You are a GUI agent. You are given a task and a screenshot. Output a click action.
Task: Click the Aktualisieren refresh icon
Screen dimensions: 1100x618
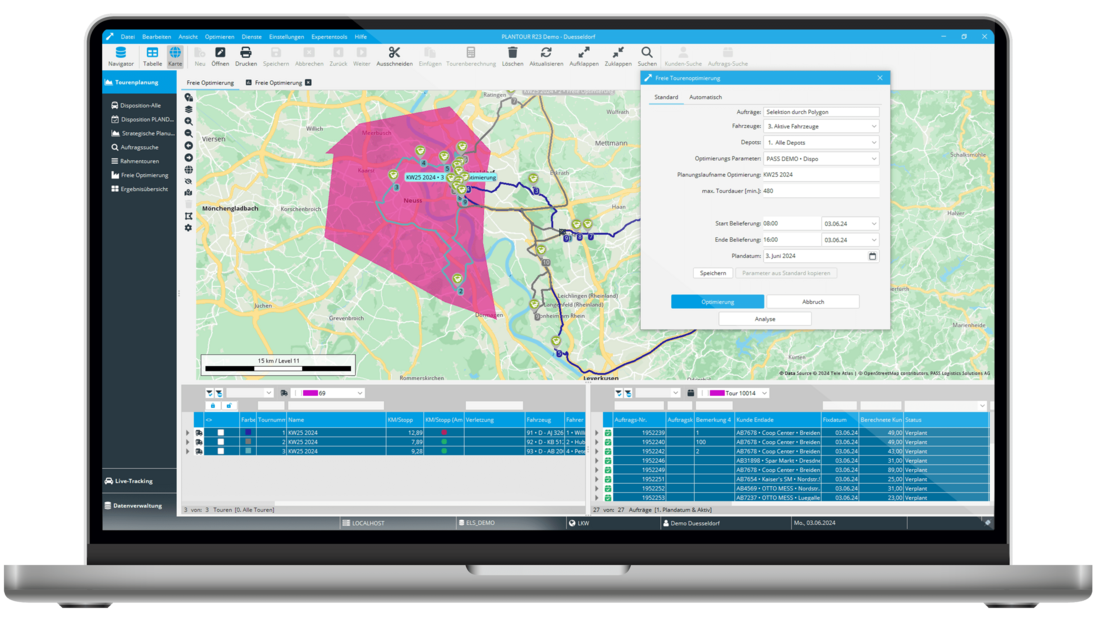click(x=545, y=52)
